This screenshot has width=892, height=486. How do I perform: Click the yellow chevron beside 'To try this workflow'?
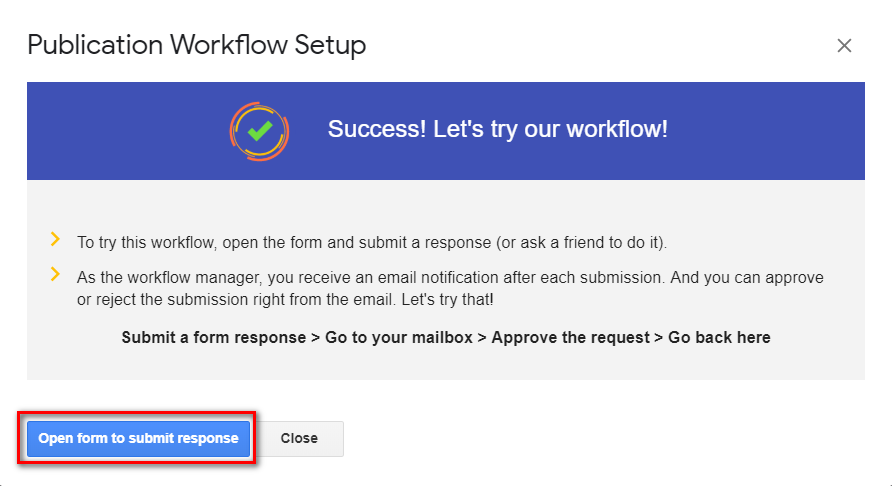pyautogui.click(x=55, y=239)
